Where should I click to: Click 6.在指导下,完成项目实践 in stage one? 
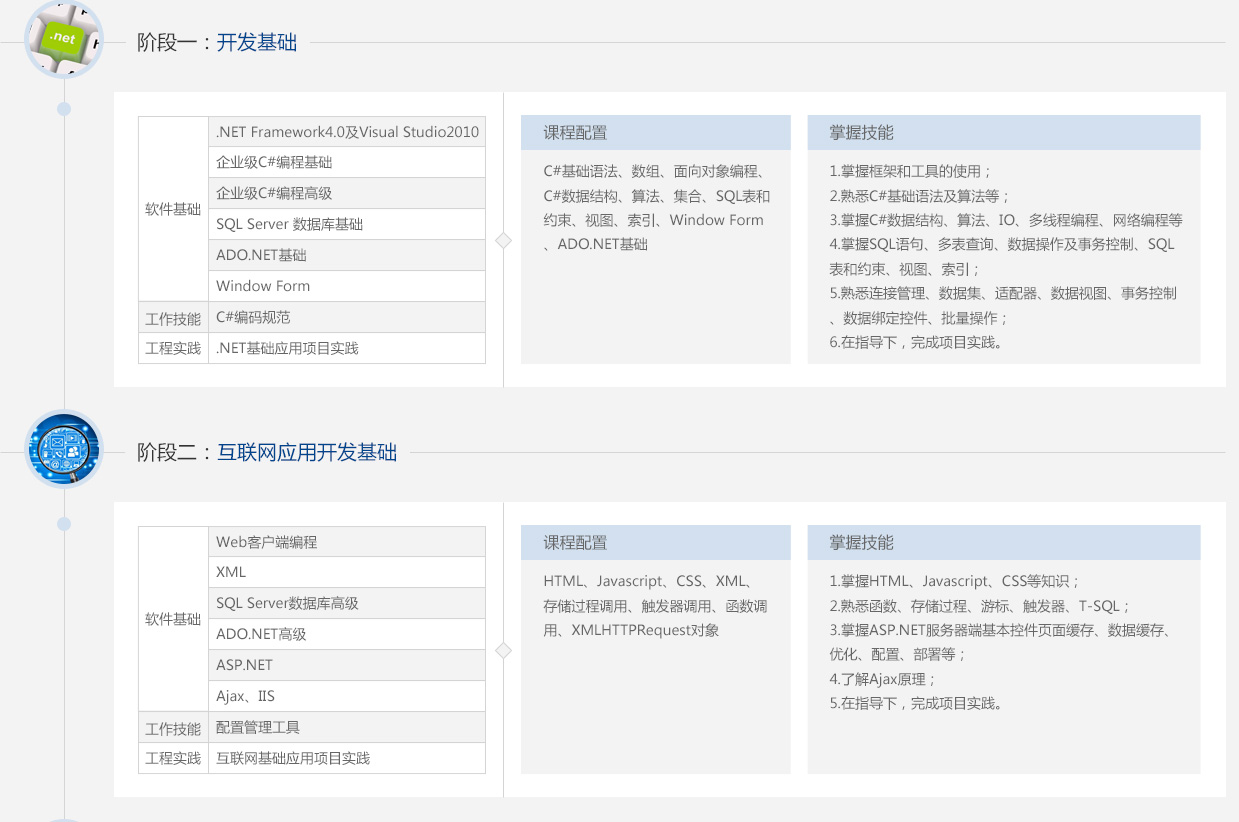tap(916, 342)
